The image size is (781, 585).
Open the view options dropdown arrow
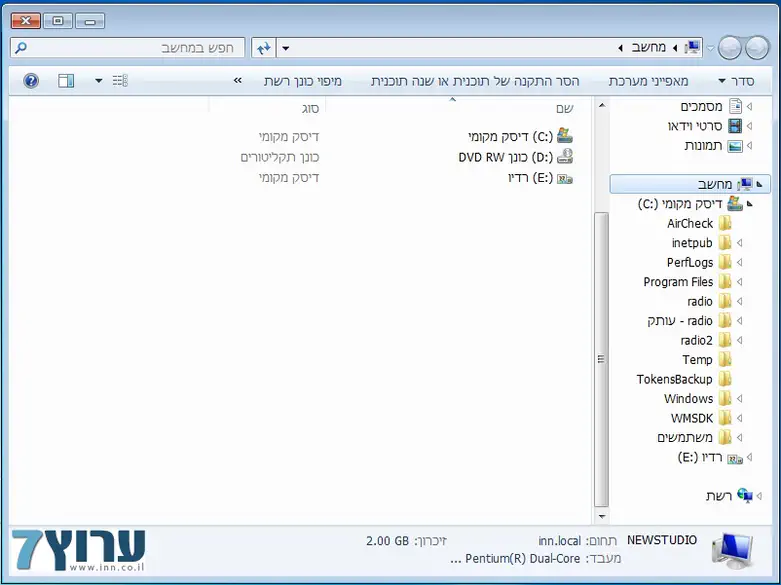tap(98, 80)
